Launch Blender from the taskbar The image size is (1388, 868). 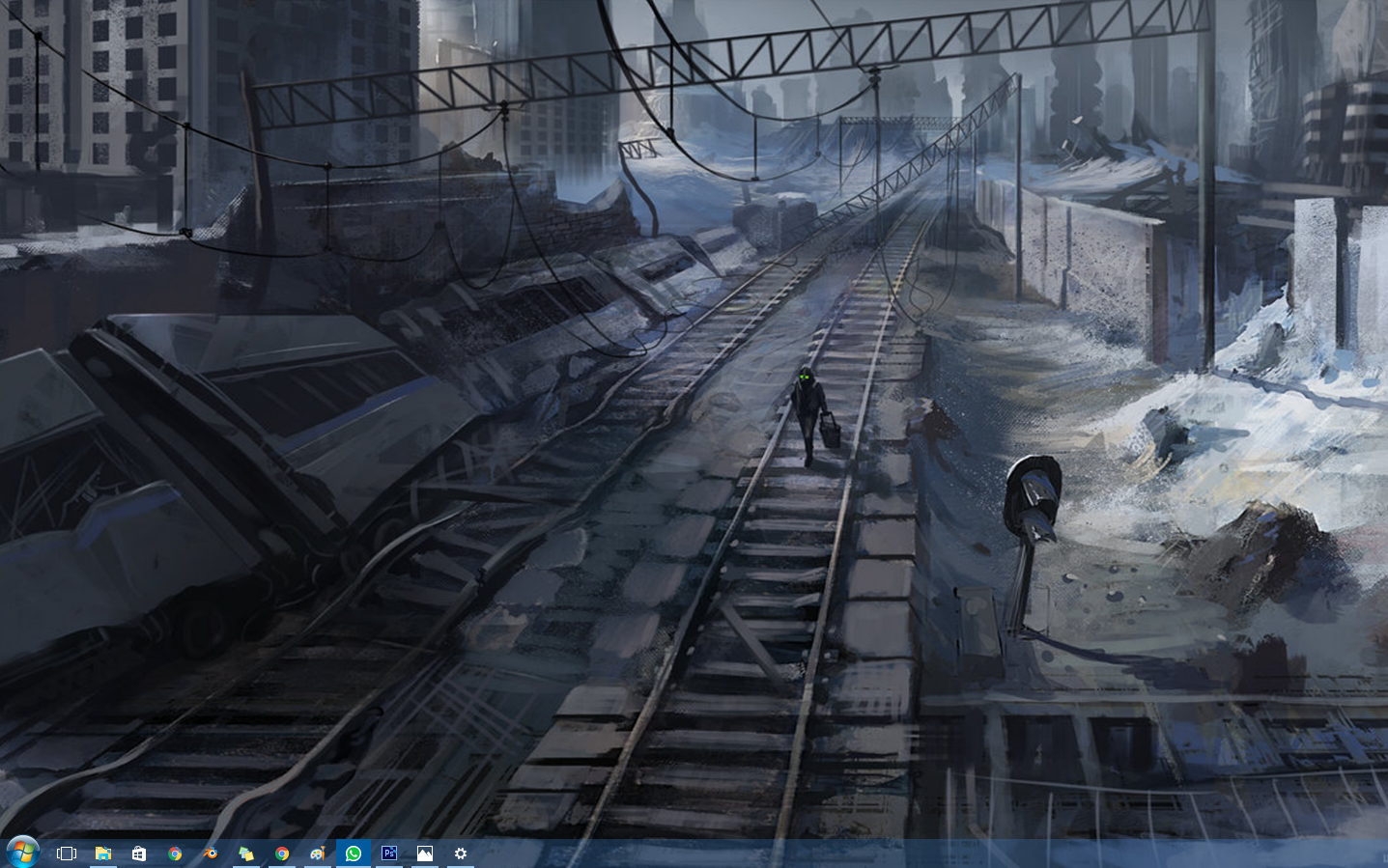[211, 854]
